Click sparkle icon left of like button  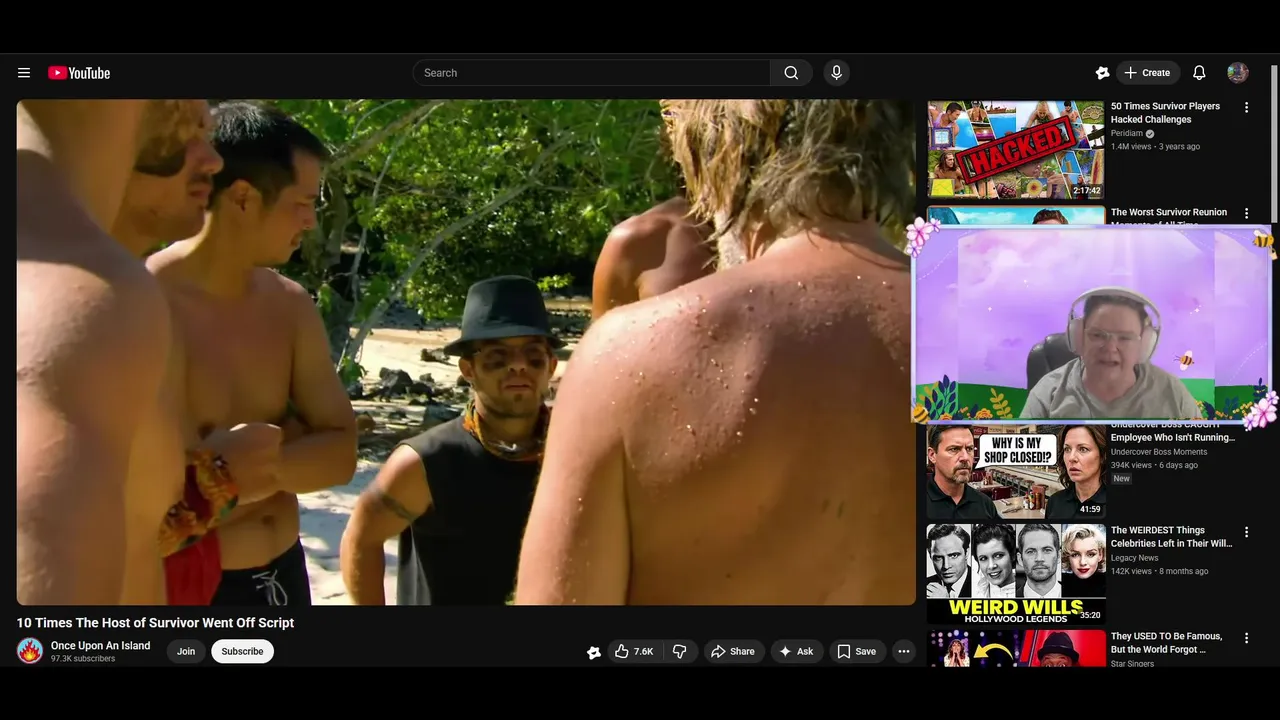(594, 652)
